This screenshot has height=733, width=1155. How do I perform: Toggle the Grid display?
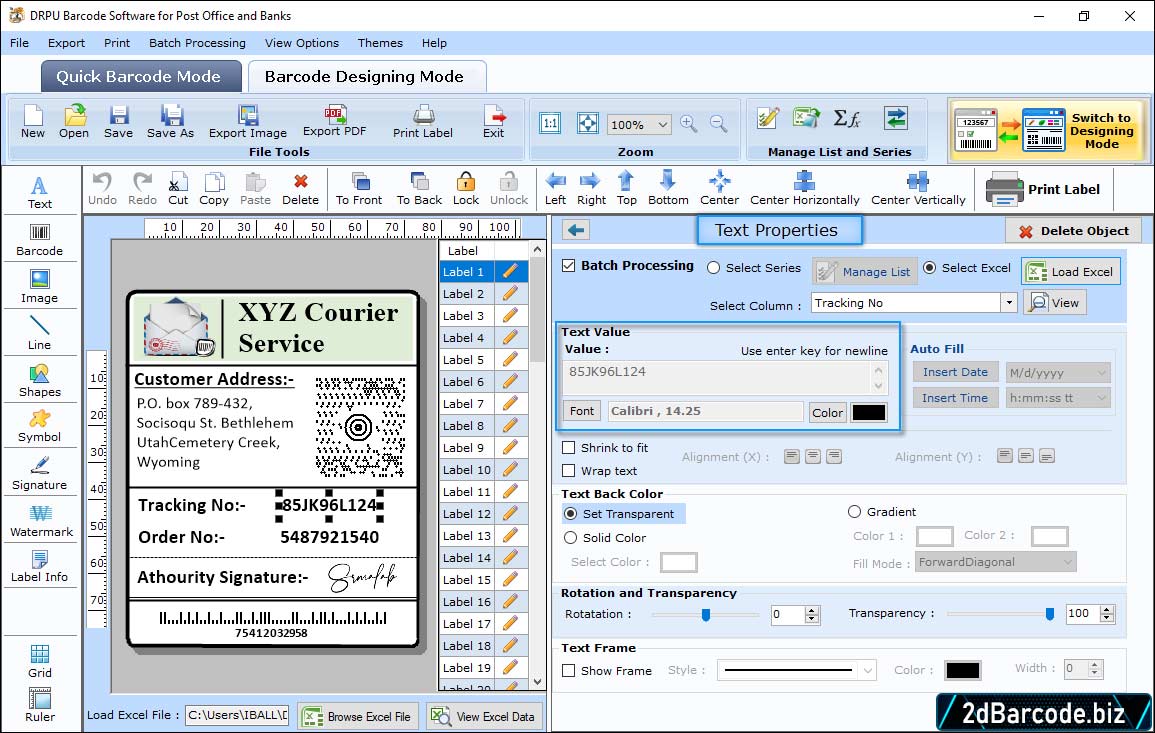point(40,662)
